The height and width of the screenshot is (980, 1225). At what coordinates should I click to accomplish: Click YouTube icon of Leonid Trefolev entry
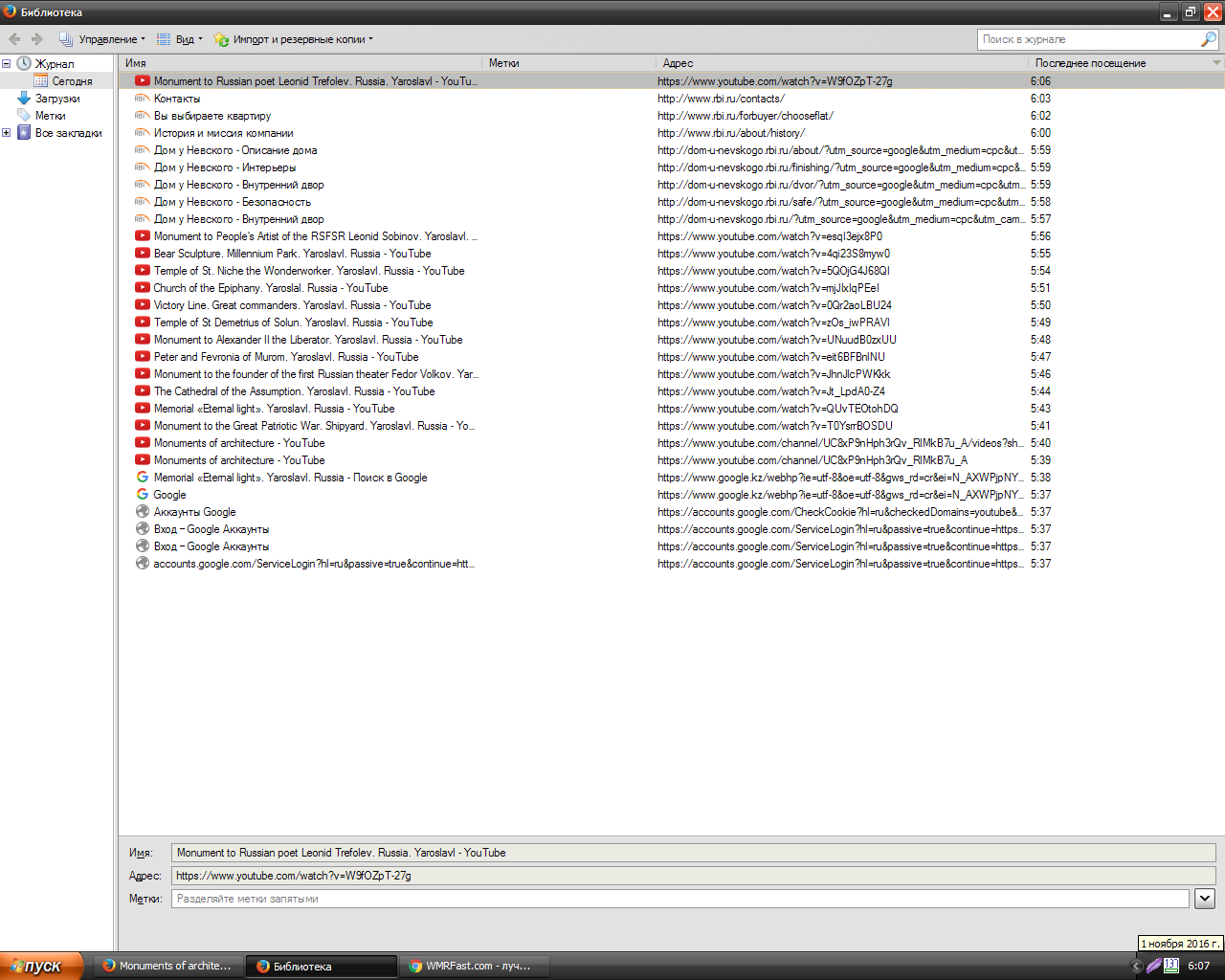click(143, 81)
